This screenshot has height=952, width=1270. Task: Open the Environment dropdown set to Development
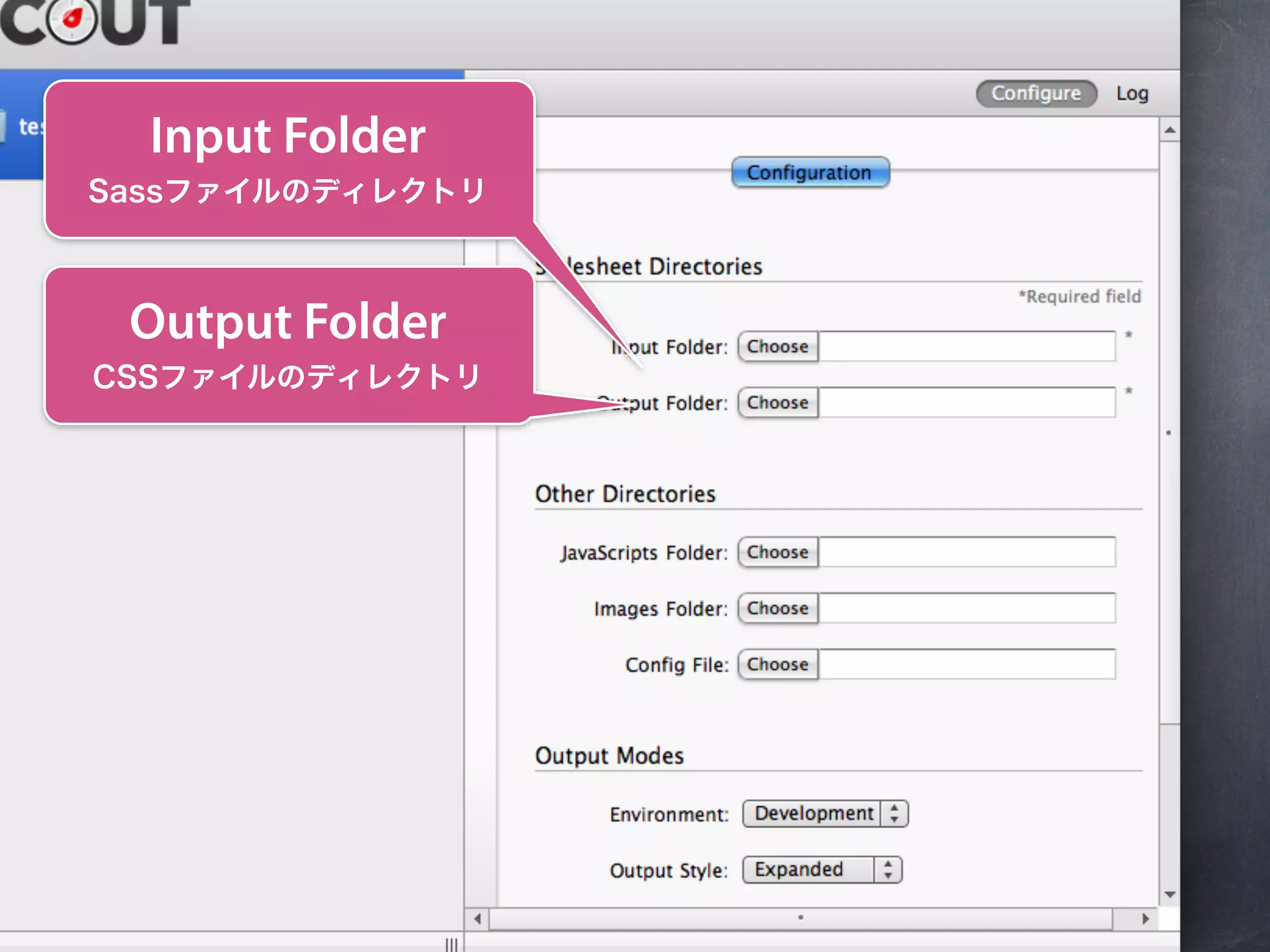[825, 813]
